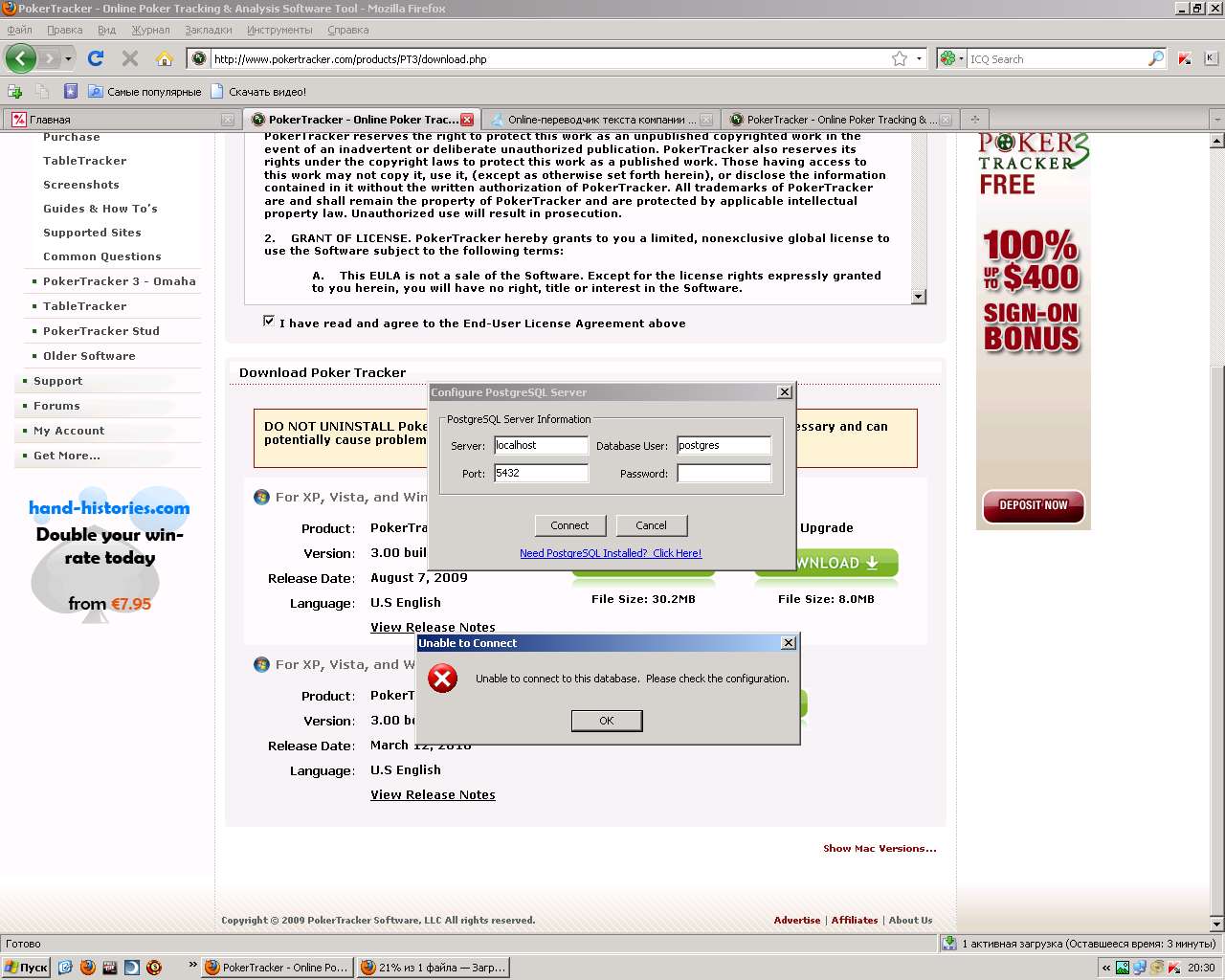Image resolution: width=1225 pixels, height=980 pixels.
Task: Click the DEPOSIT NOW ad button
Action: [1034, 505]
